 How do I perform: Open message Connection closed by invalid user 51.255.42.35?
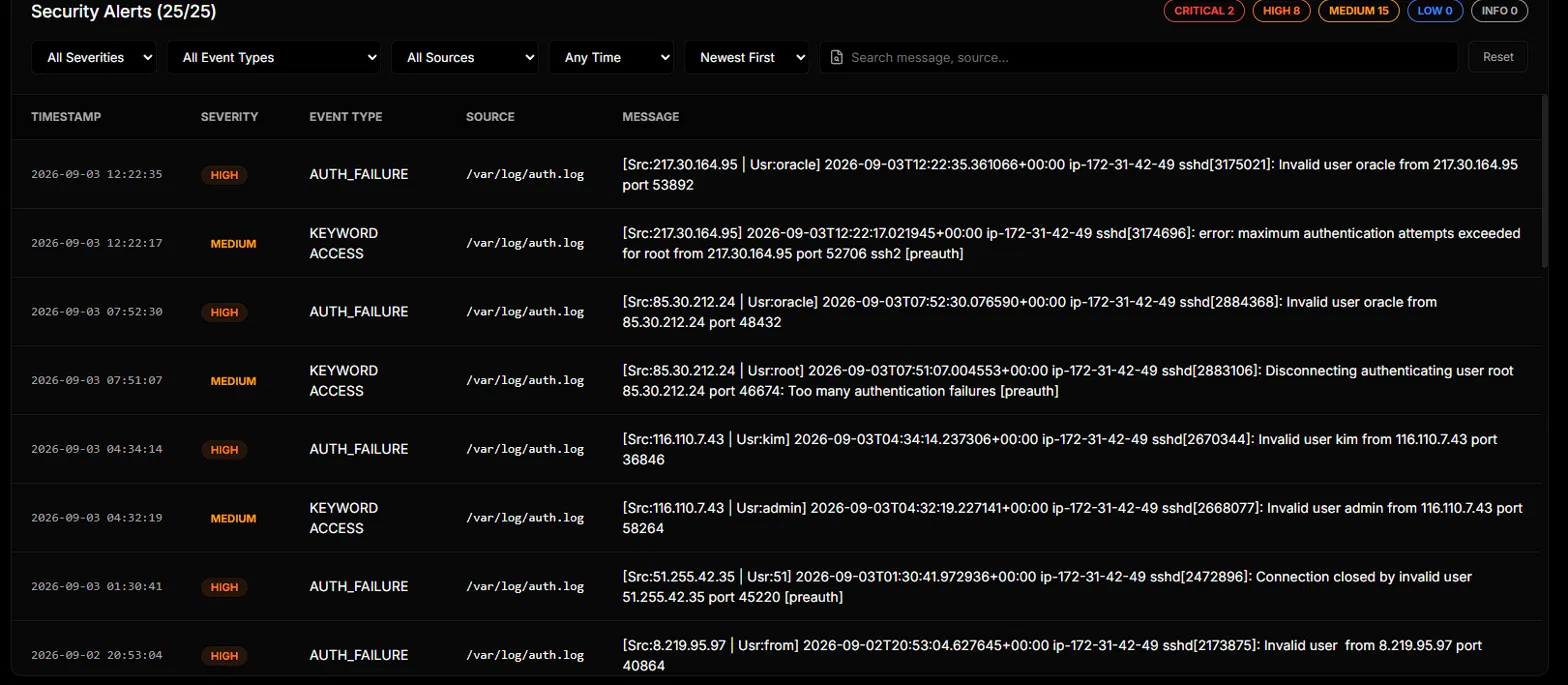(x=1047, y=587)
